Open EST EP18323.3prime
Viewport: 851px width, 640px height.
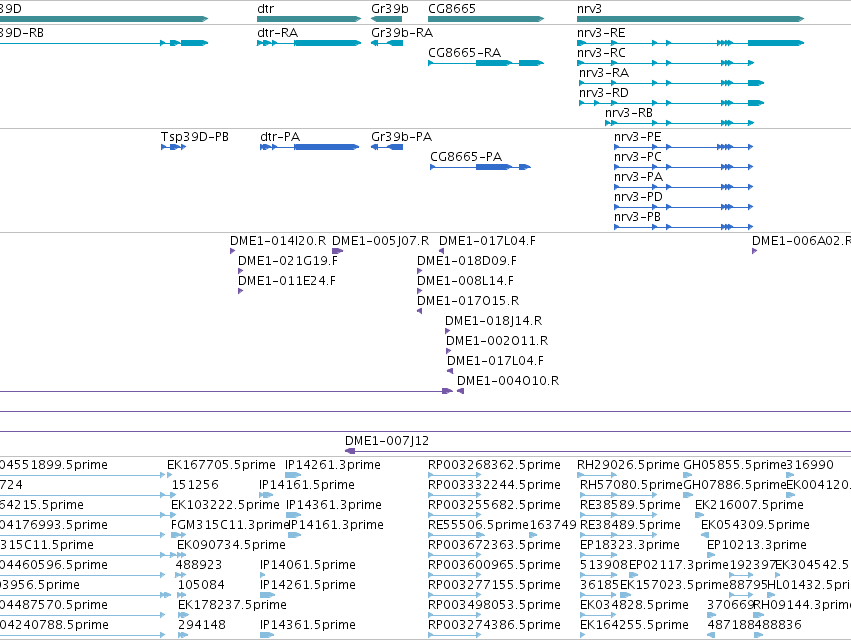[x=599, y=555]
